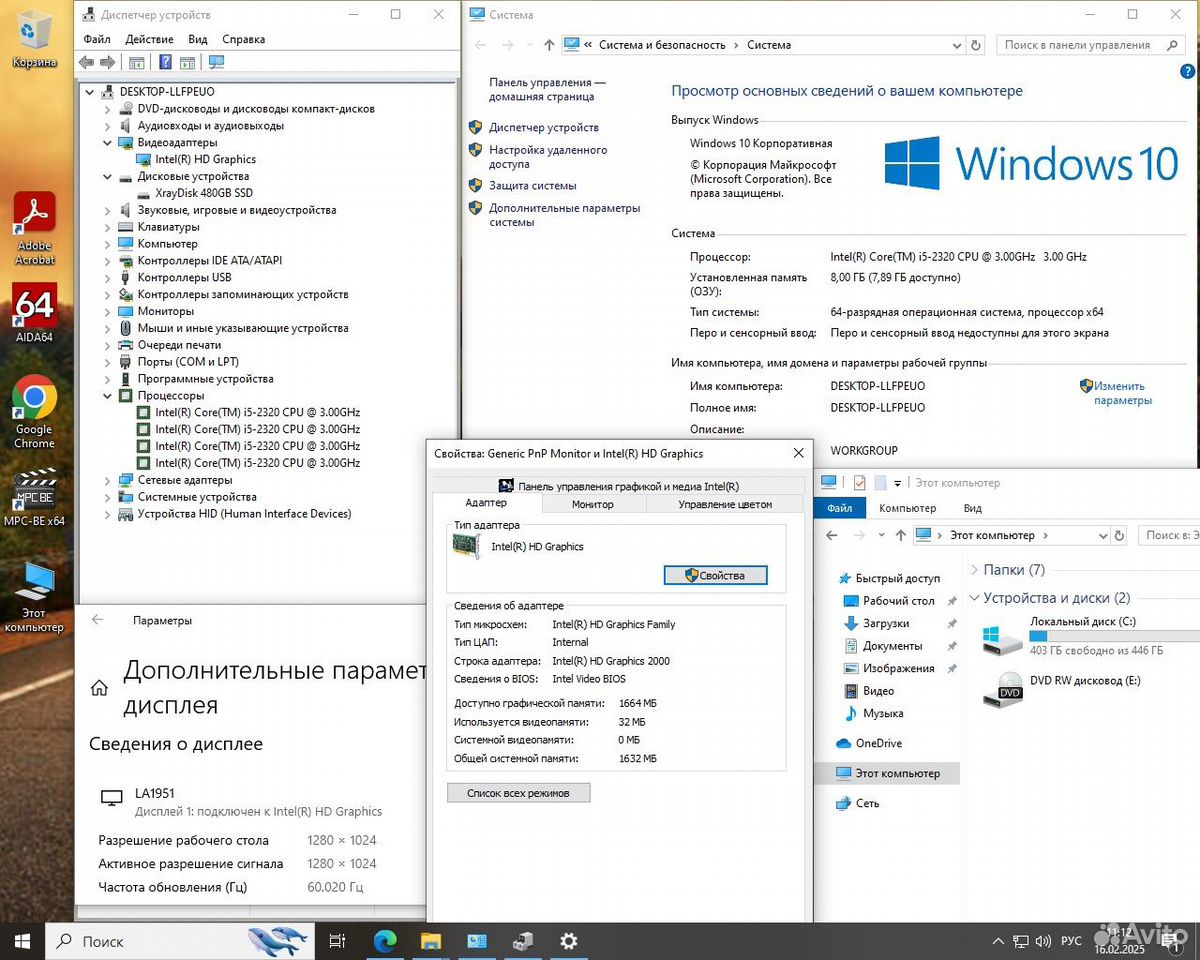1200x960 pixels.
Task: Click the blue question-mark help icon in Device Manager
Action: (166, 62)
